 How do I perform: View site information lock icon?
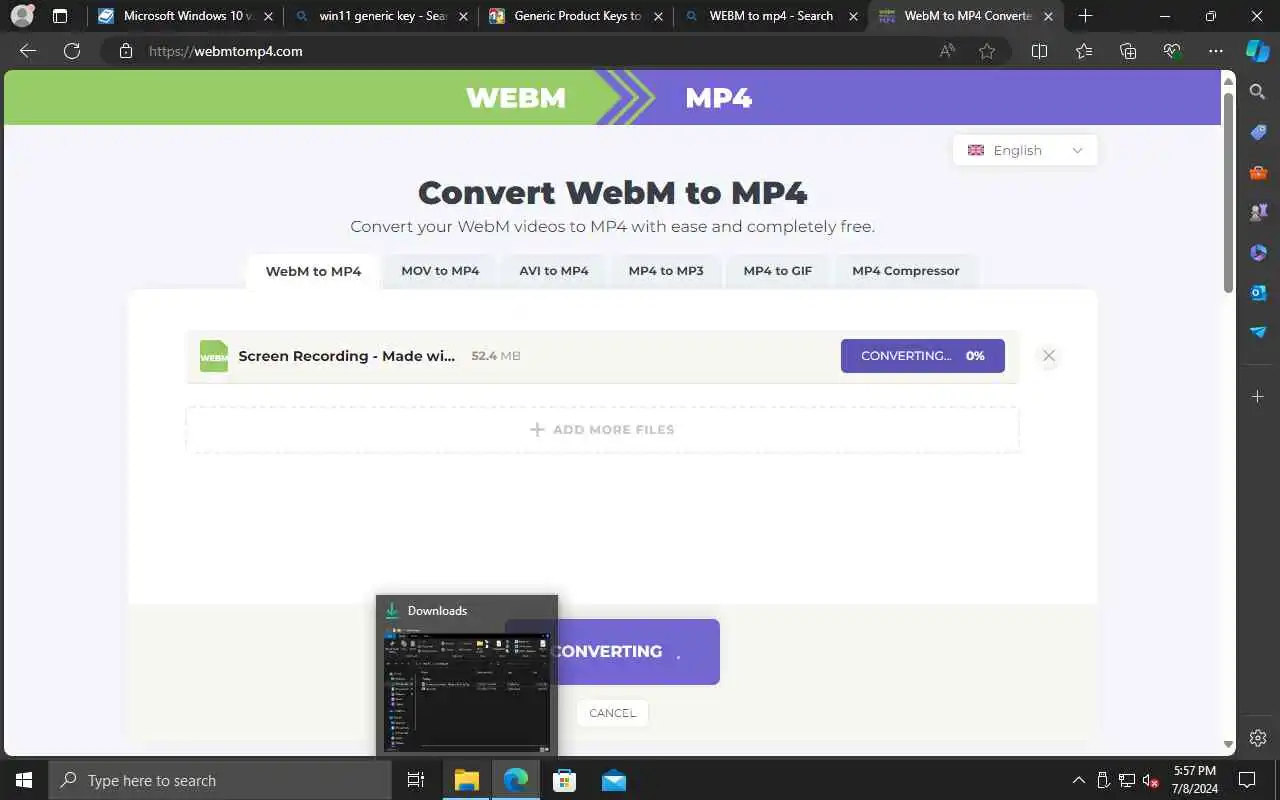tap(125, 51)
